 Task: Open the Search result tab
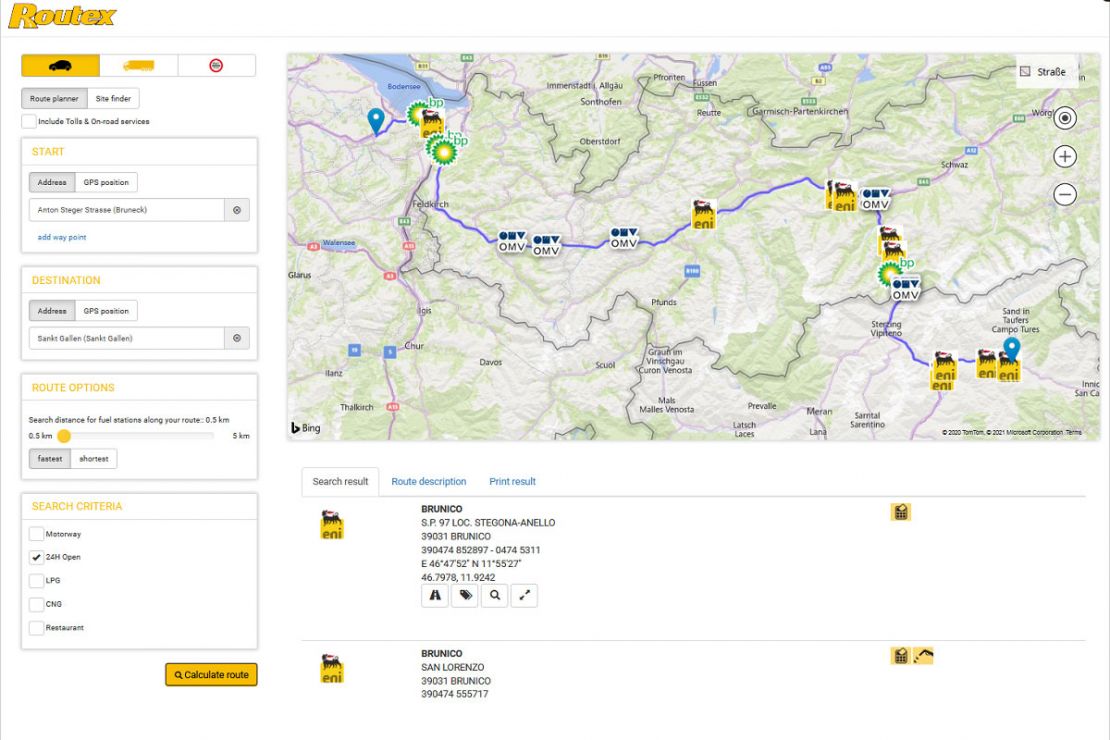pos(341,482)
